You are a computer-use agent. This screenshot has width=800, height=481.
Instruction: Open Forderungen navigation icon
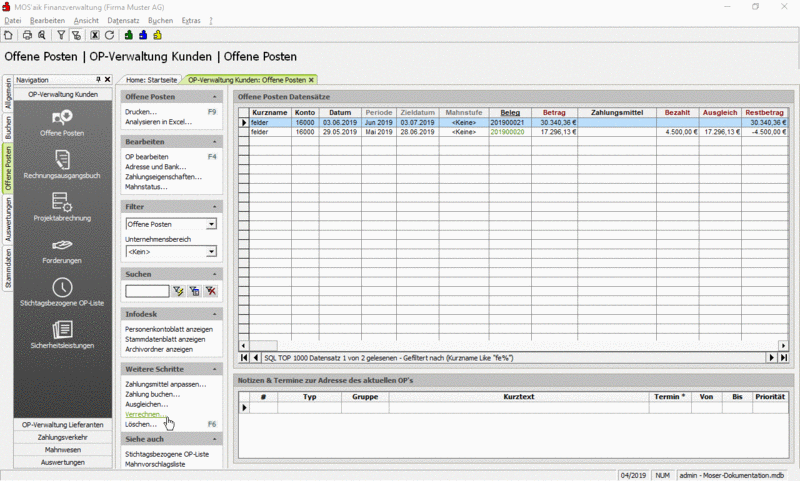tap(62, 251)
